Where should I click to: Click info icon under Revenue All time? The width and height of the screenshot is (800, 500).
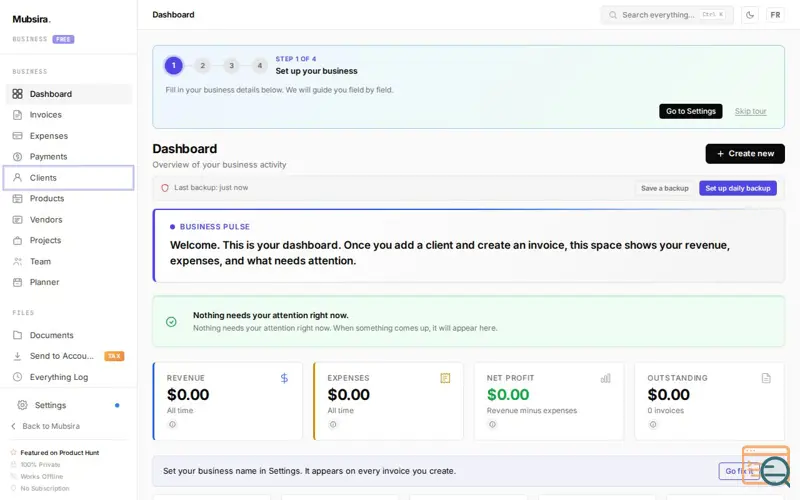[172, 424]
